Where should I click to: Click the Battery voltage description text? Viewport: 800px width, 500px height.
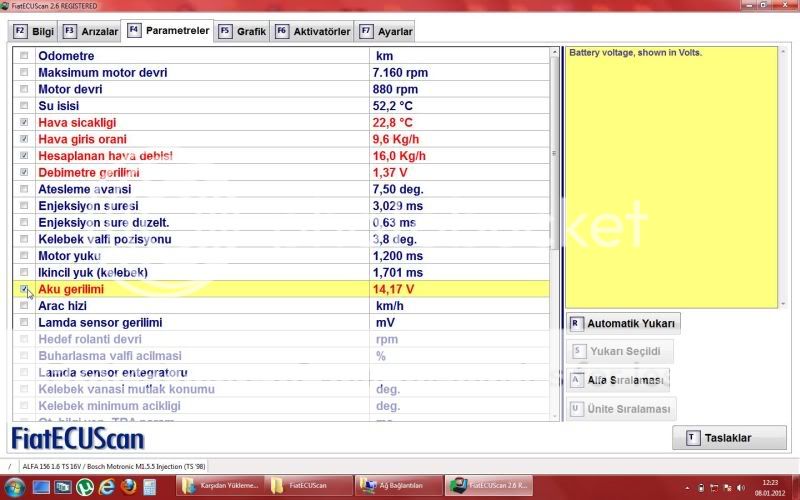(x=635, y=53)
